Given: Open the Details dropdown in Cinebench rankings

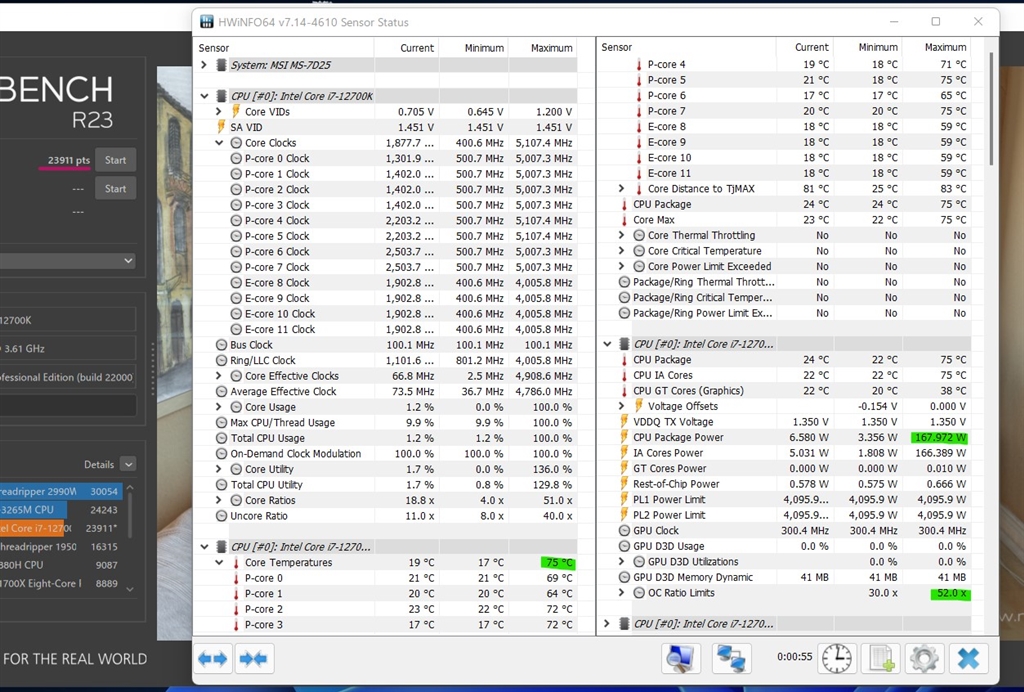Looking at the screenshot, I should pos(128,465).
